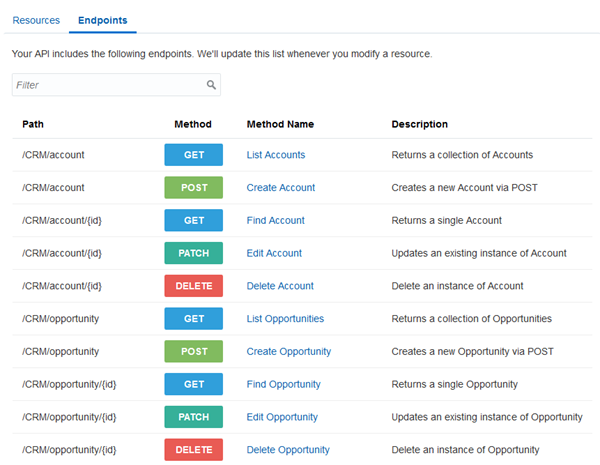This screenshot has width=600, height=465.
Task: Click 'Returns a single Account' description
Action: pos(446,220)
